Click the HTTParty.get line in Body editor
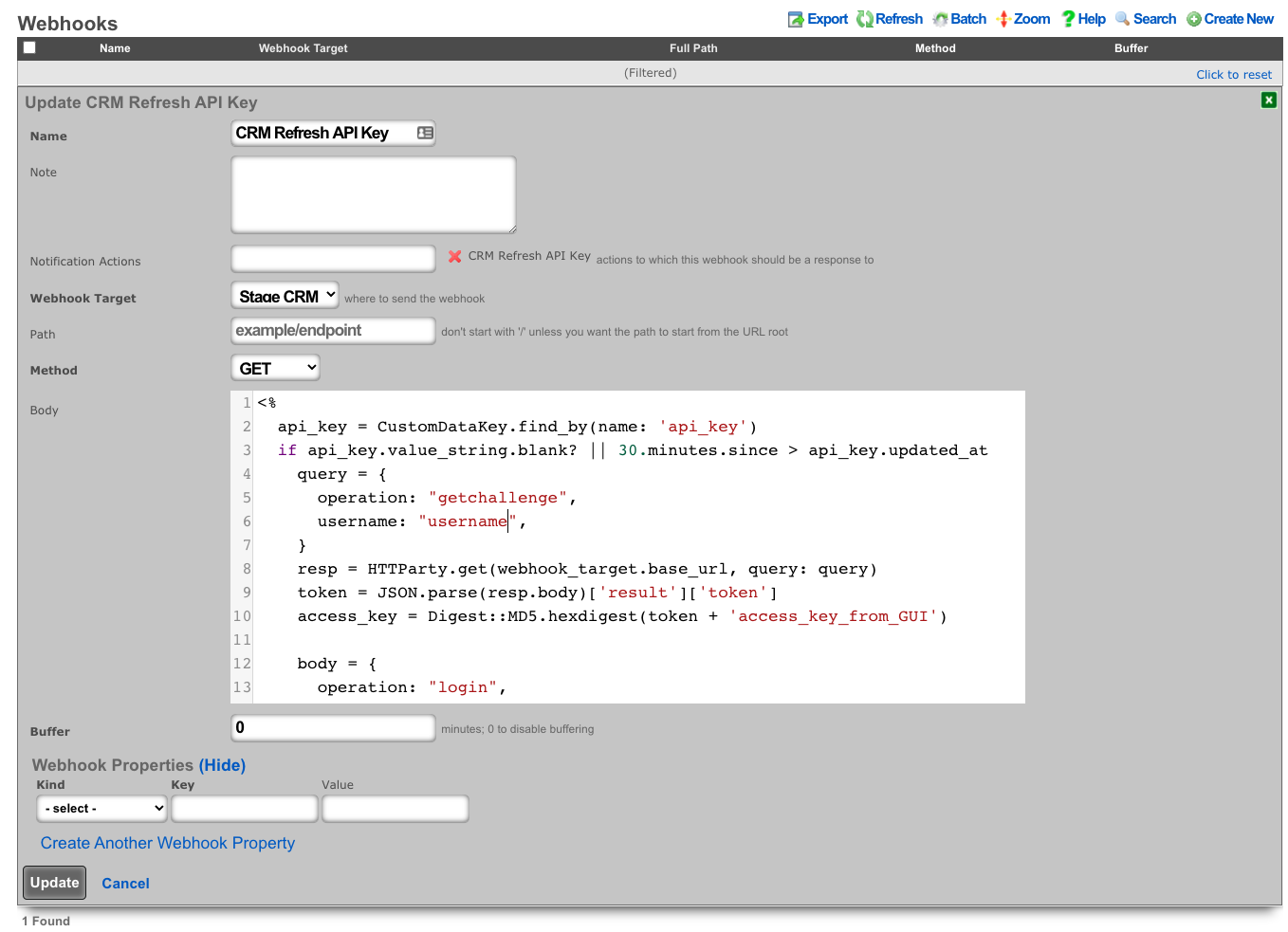Viewport: 1288px width, 932px height. coord(587,569)
